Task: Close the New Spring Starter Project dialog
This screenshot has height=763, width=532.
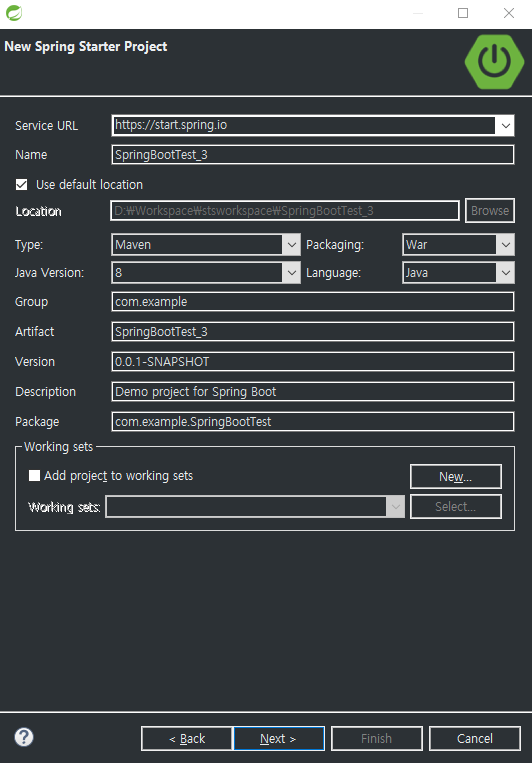Action: pos(509,13)
